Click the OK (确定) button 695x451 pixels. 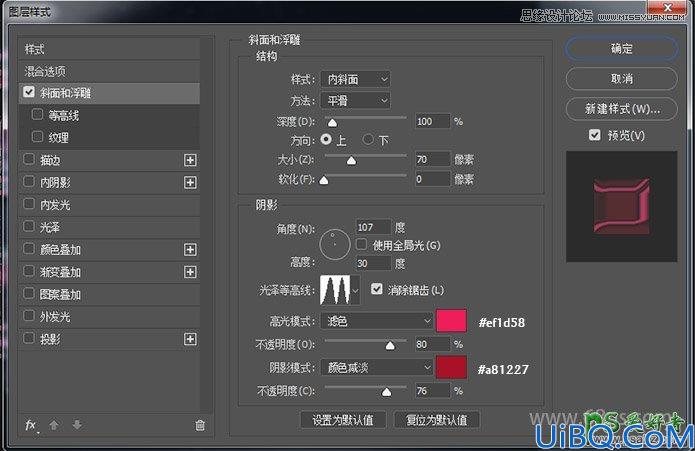pyautogui.click(x=621, y=49)
